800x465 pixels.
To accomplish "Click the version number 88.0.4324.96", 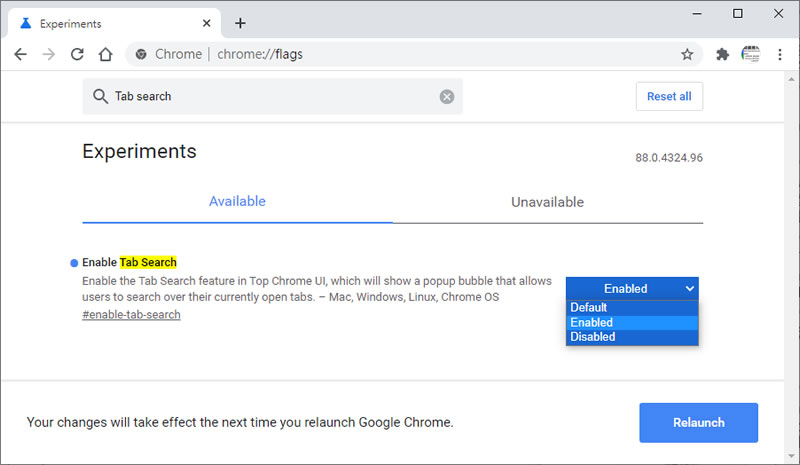I will [x=669, y=158].
